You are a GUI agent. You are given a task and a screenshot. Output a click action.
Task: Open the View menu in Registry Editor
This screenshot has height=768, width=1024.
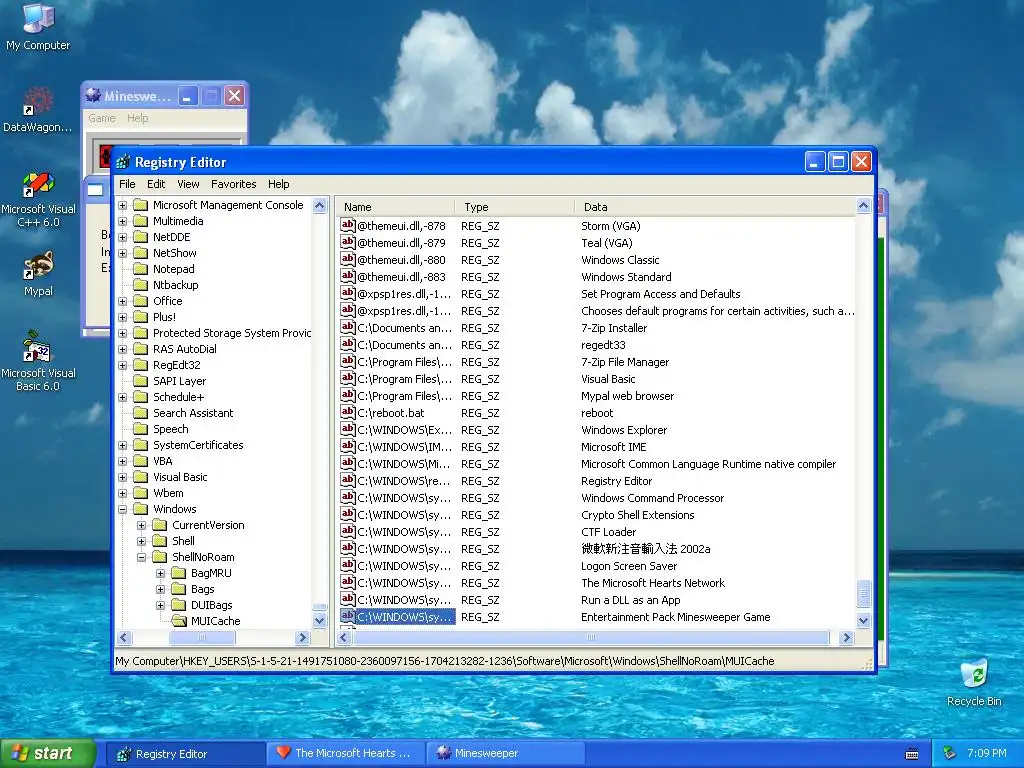[188, 184]
